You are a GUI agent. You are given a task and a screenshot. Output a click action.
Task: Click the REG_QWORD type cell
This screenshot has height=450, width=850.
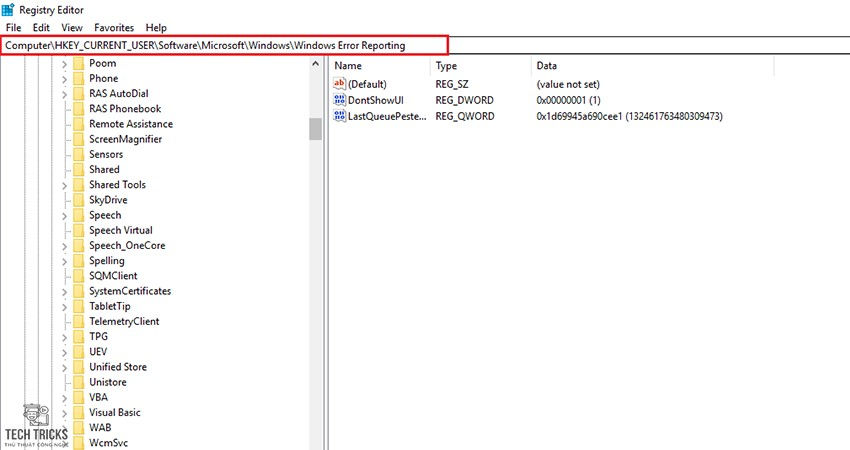465,117
